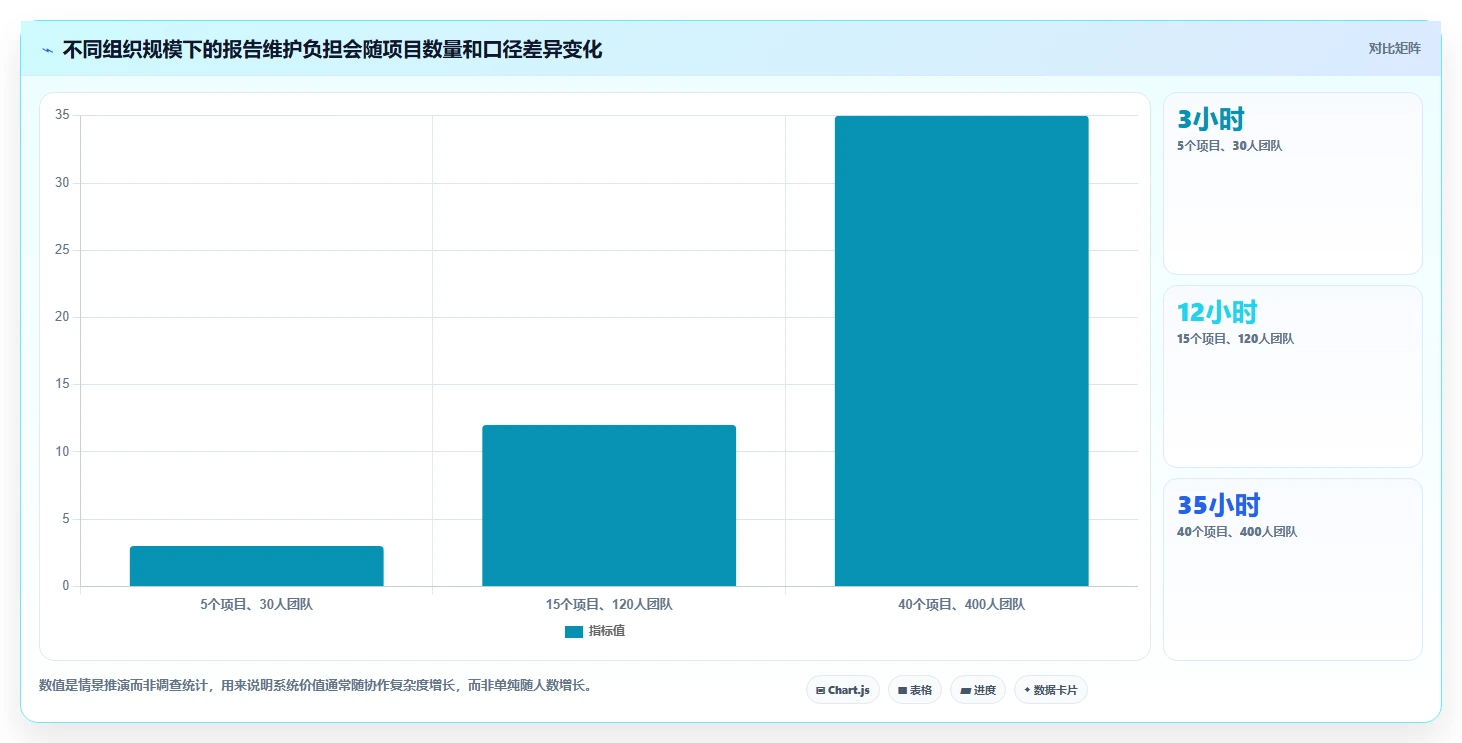Image resolution: width=1462 pixels, height=743 pixels.
Task: Click x-axis label 40个项目、400人团队
Action: (x=962, y=605)
